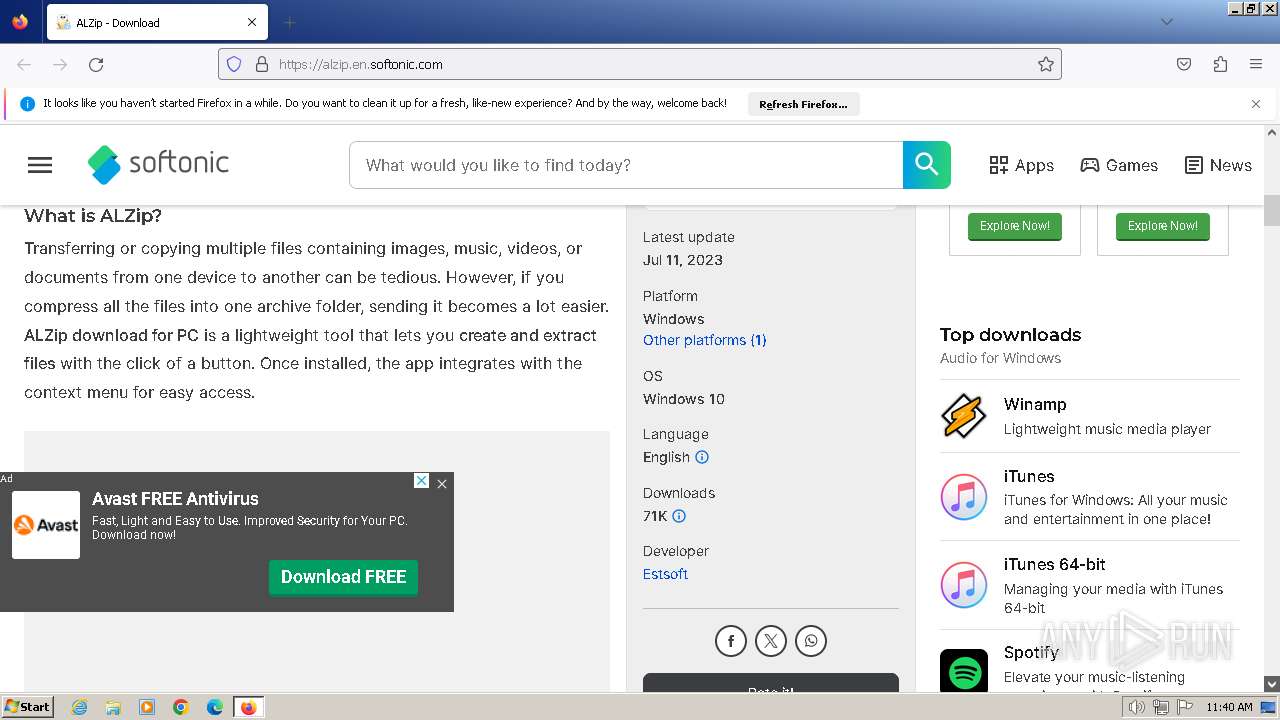Click the Softonic logo

click(158, 164)
